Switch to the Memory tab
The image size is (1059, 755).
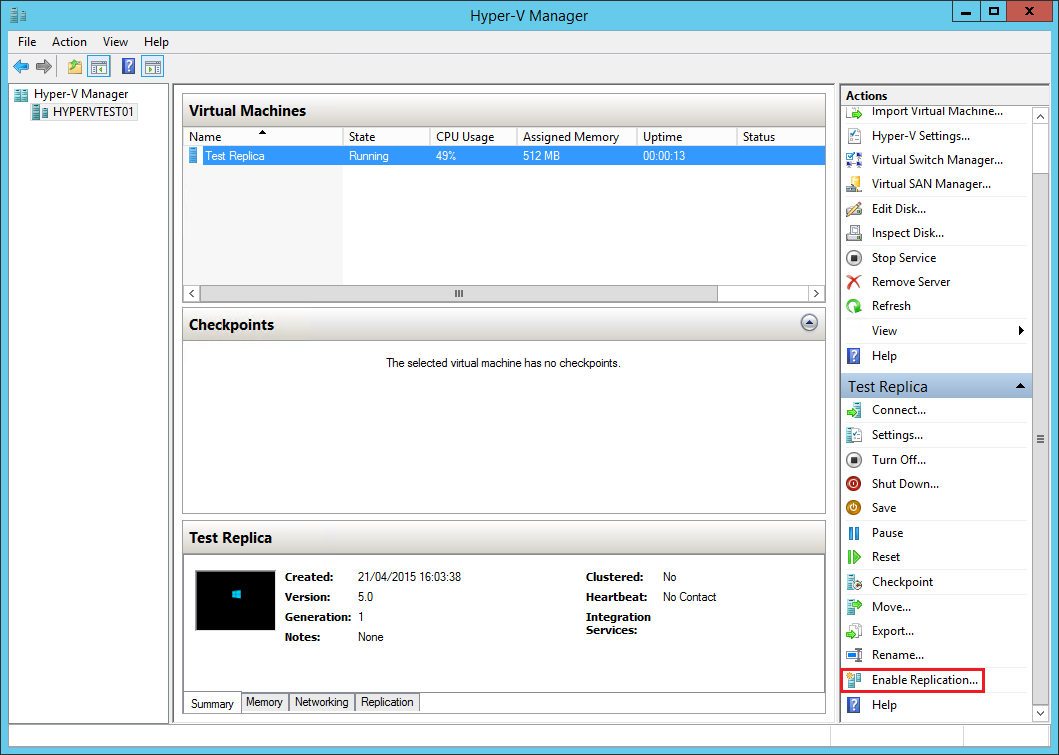click(264, 702)
